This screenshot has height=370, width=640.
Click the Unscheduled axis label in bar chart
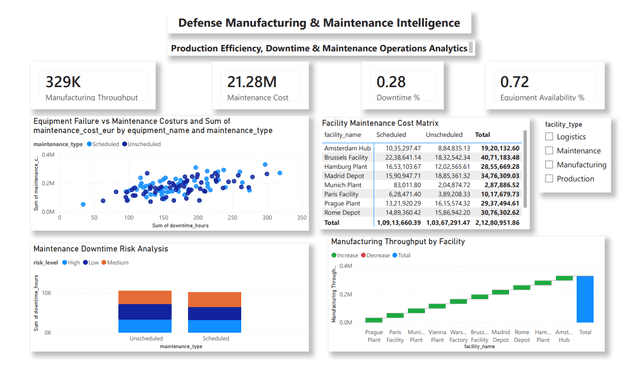[146, 339]
